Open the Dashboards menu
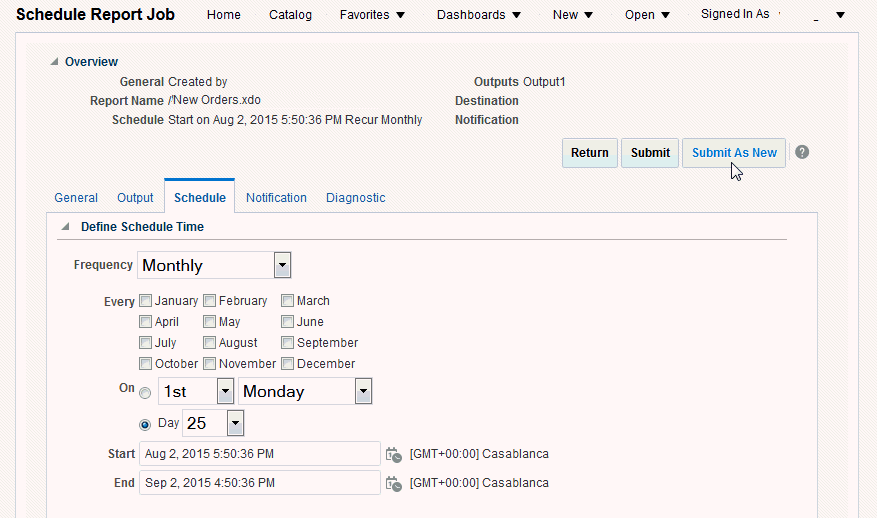Image resolution: width=877 pixels, height=518 pixels. [480, 15]
